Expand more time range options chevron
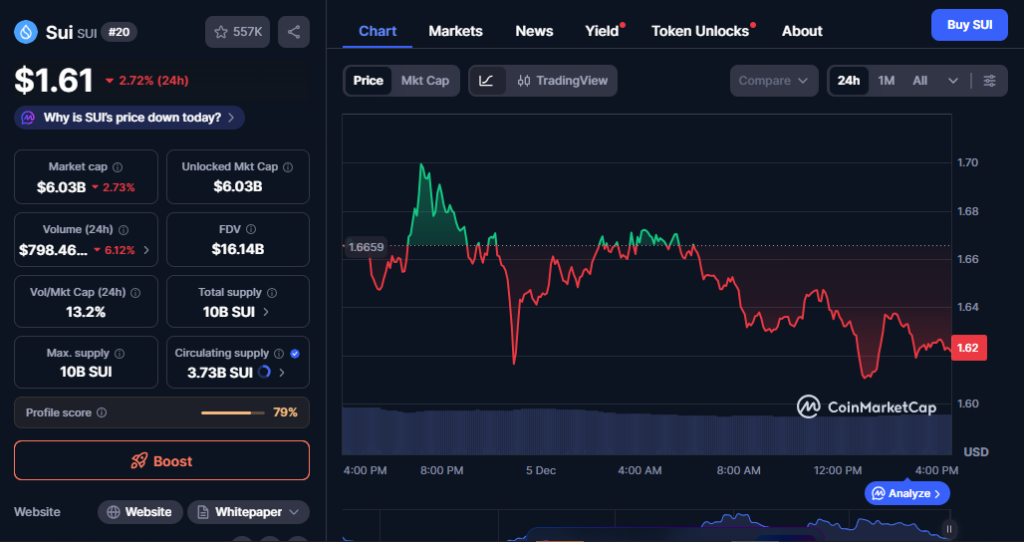This screenshot has height=542, width=1024. 953,81
